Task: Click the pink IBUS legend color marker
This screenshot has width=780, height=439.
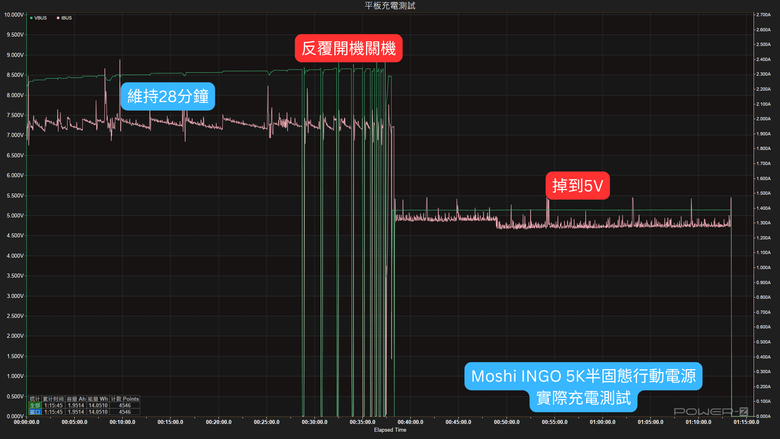Action: pos(58,18)
